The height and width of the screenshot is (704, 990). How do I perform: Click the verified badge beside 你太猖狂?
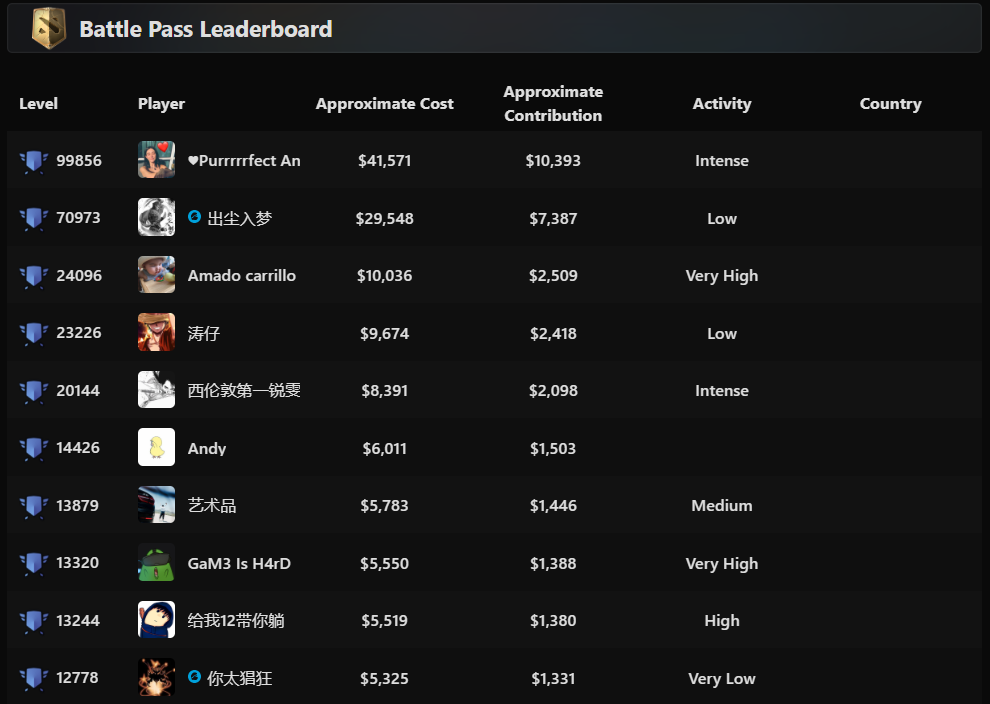click(x=194, y=677)
